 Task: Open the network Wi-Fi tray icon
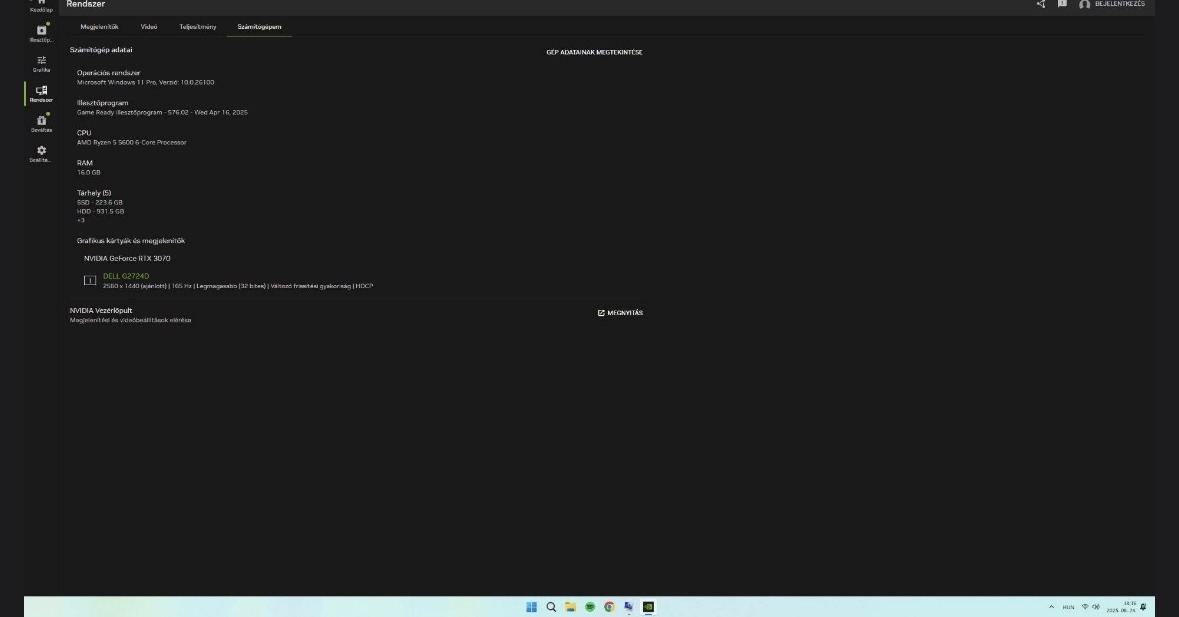(x=1084, y=606)
